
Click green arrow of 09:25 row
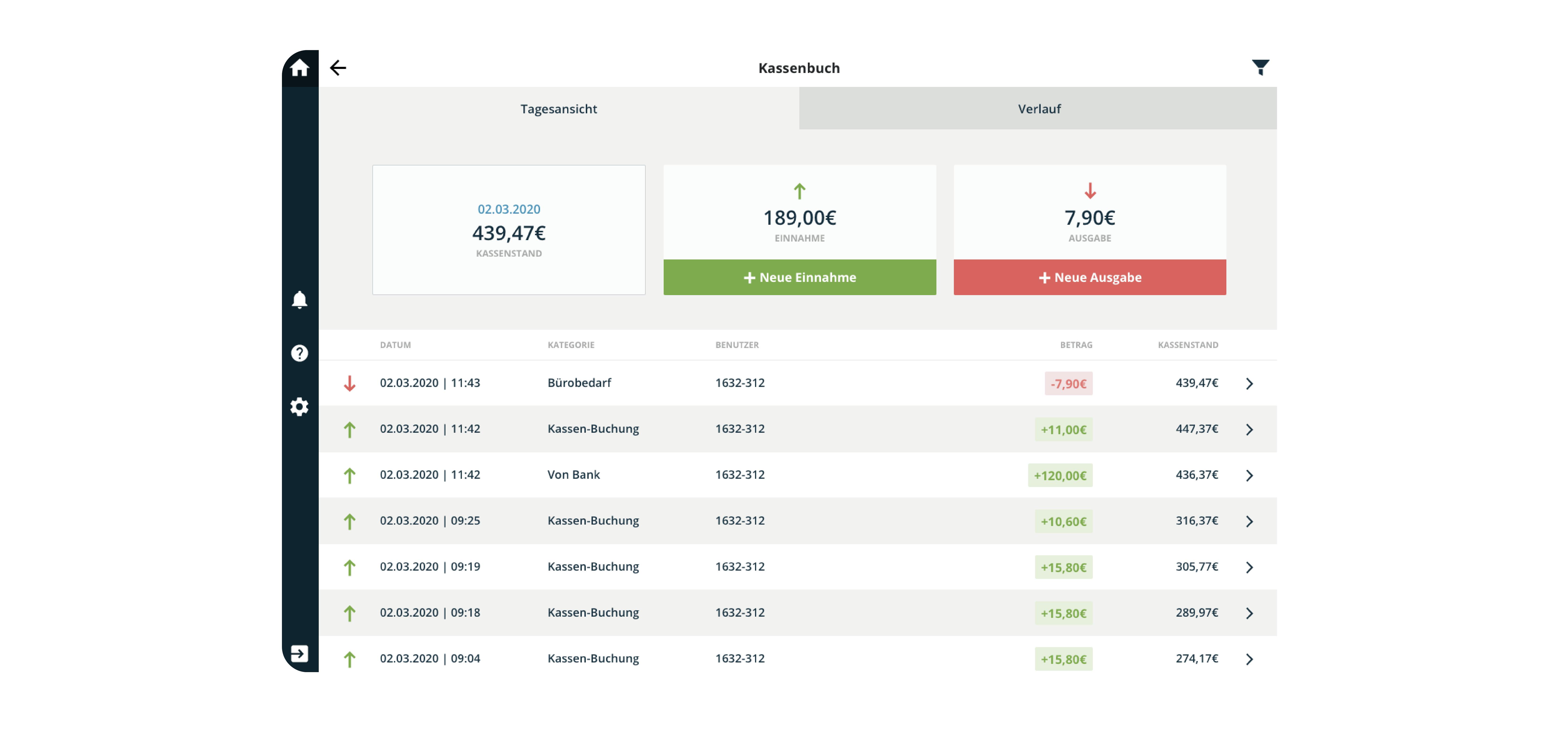(349, 521)
